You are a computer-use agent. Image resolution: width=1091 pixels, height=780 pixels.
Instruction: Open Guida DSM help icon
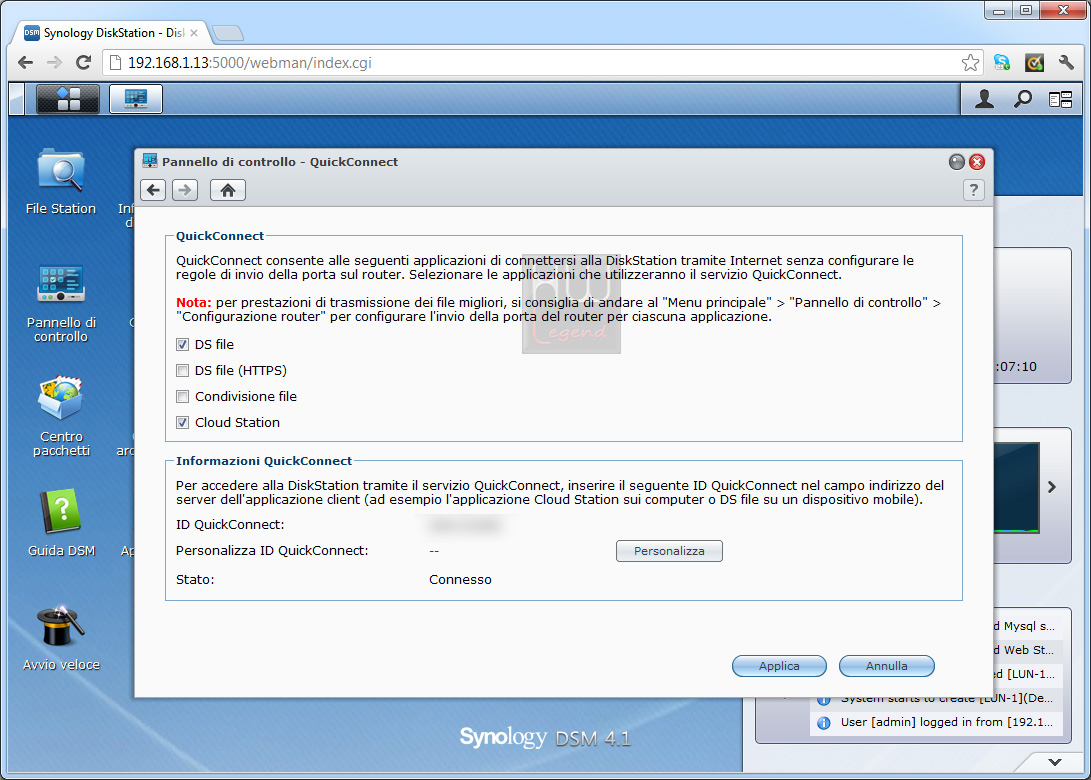(61, 523)
